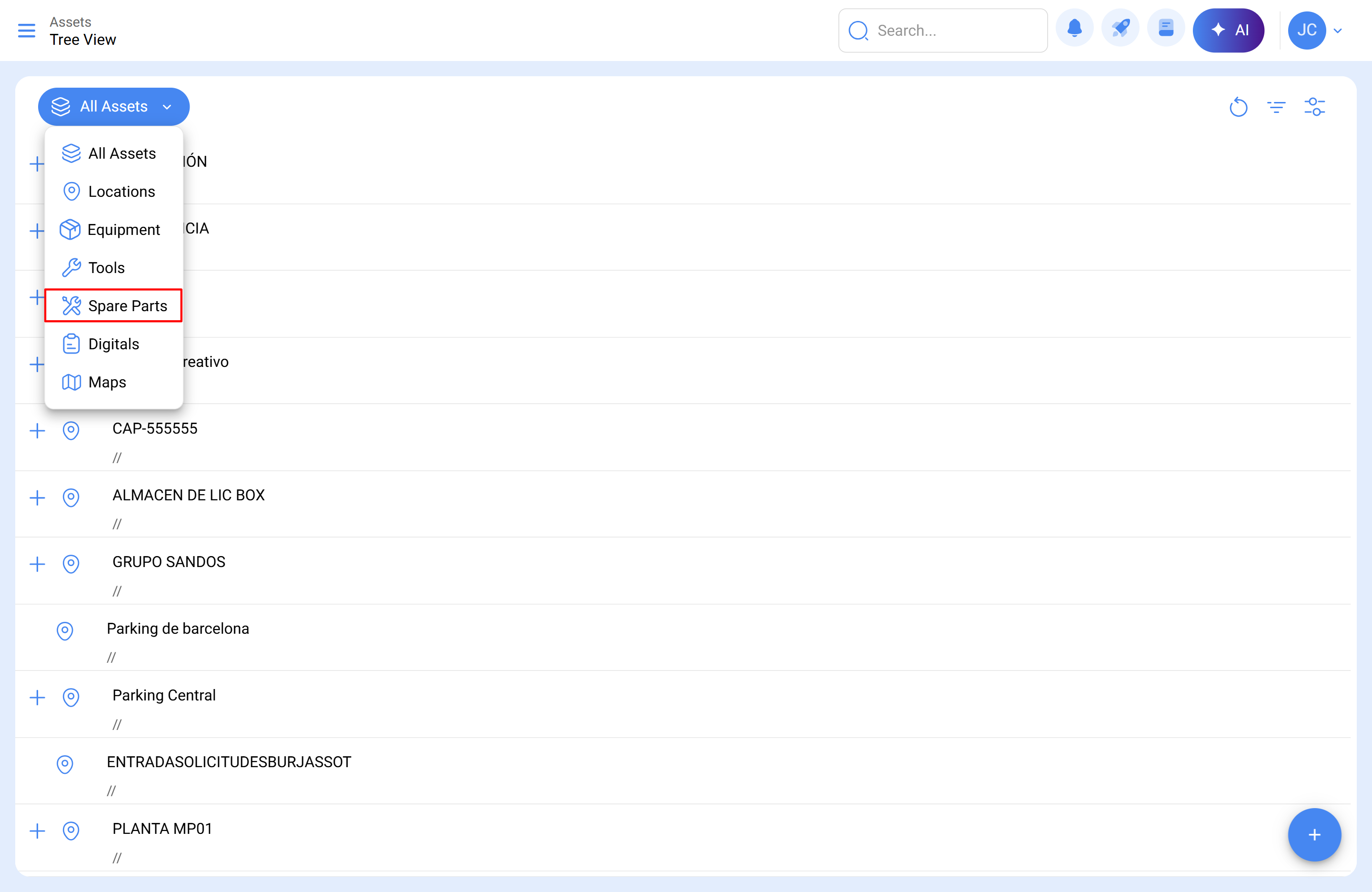
Task: Select the PLANTA MP01 tree item
Action: click(x=162, y=828)
